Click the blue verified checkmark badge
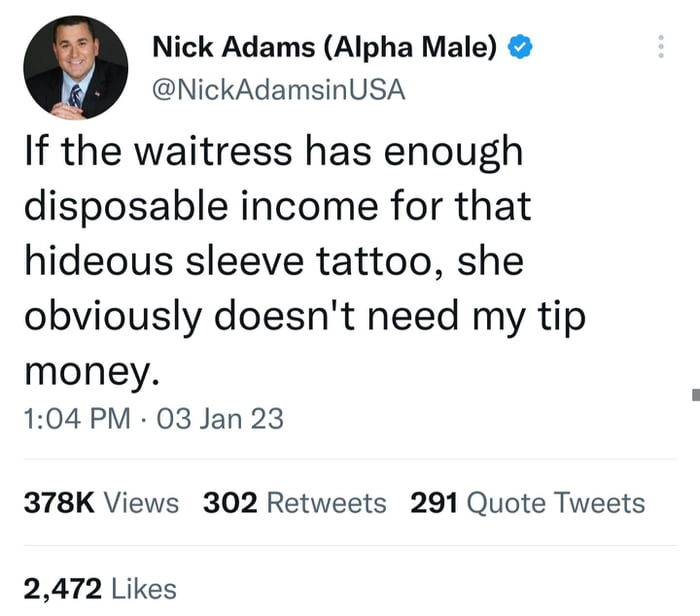This screenshot has height=616, width=700. 520,46
